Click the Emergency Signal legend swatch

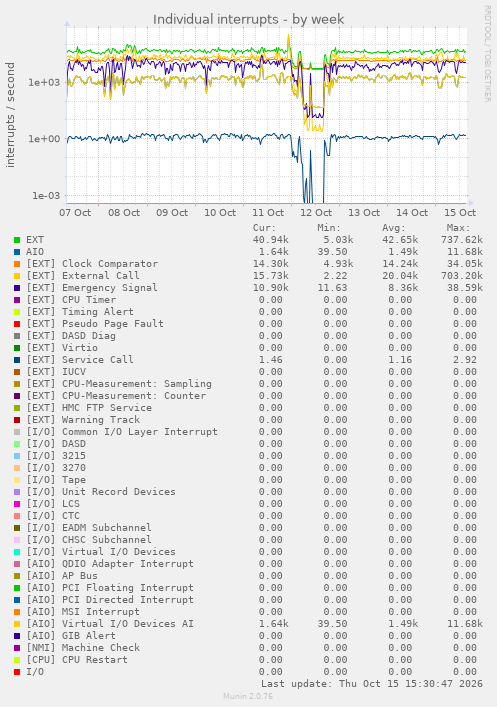pos(17,288)
